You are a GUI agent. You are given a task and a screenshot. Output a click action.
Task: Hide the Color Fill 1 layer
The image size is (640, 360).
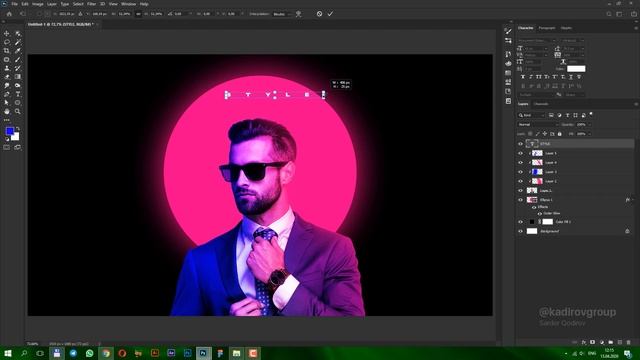click(520, 222)
